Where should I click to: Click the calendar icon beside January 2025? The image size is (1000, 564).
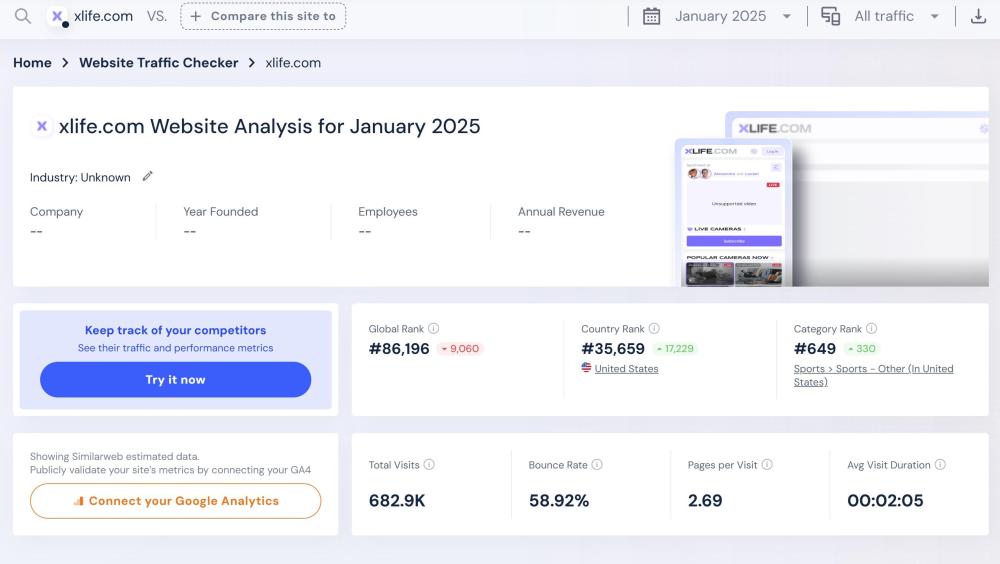tap(652, 16)
